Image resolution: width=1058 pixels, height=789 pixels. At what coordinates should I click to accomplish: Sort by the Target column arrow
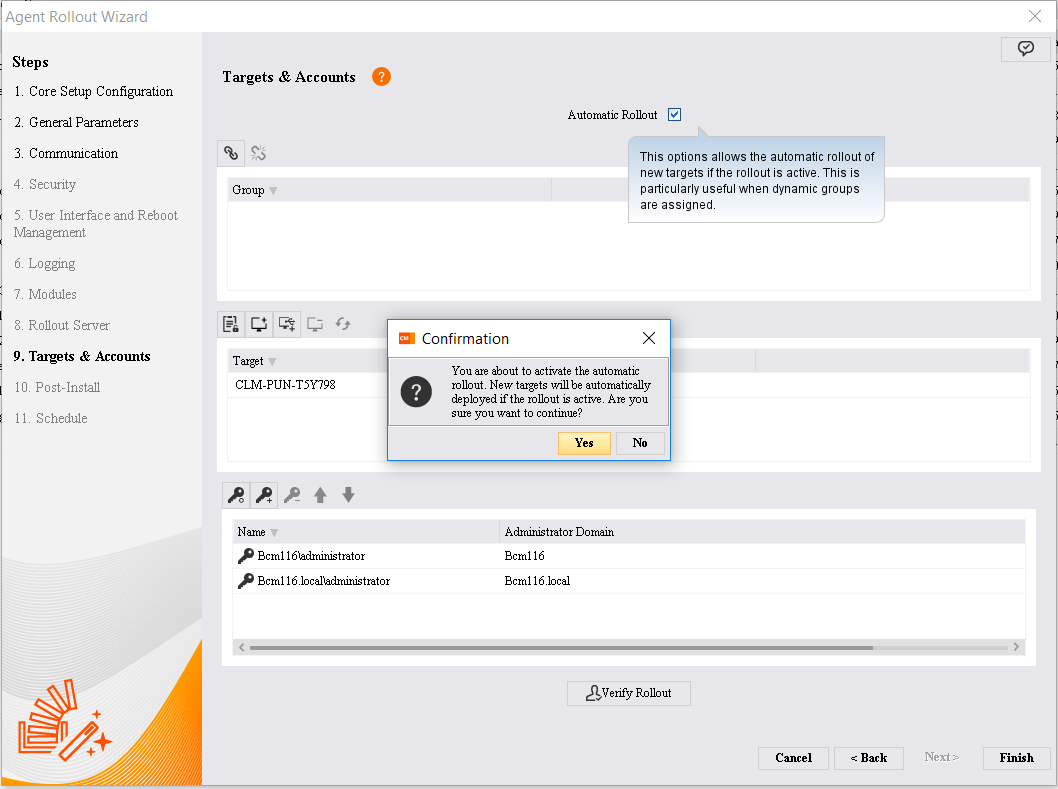point(272,361)
